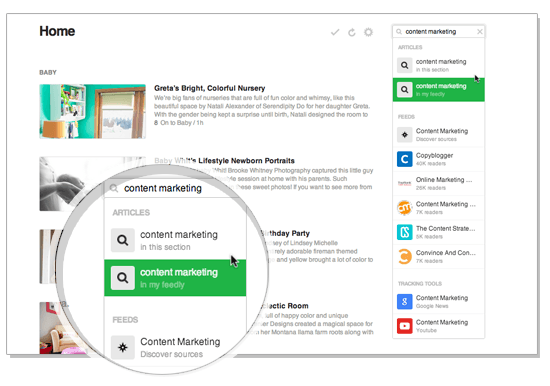Click the blue Google News icon
Viewport: 550px width, 386px height.
[404, 301]
